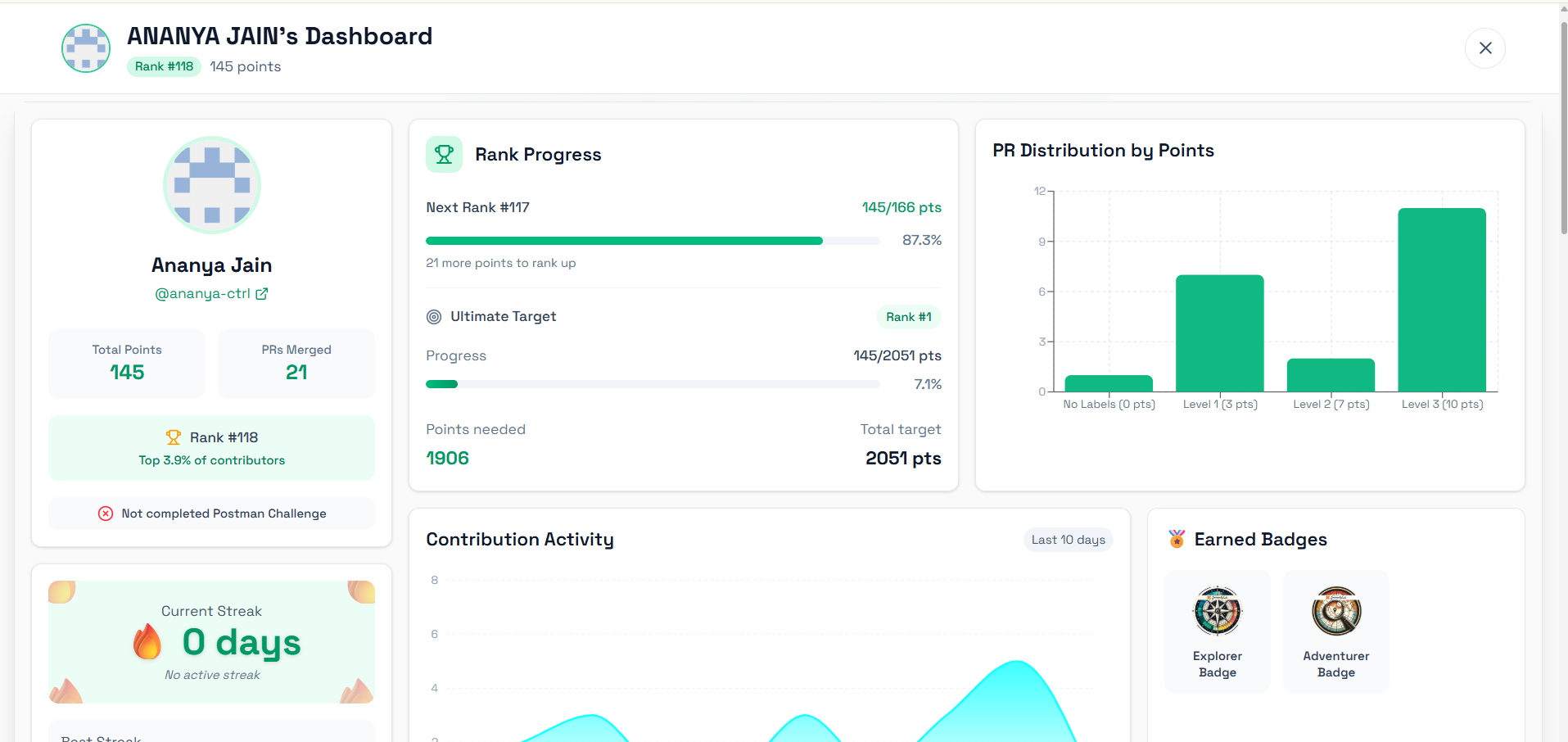Click the 'Next Rank #117' label
The height and width of the screenshot is (742, 1568).
pyautogui.click(x=477, y=207)
